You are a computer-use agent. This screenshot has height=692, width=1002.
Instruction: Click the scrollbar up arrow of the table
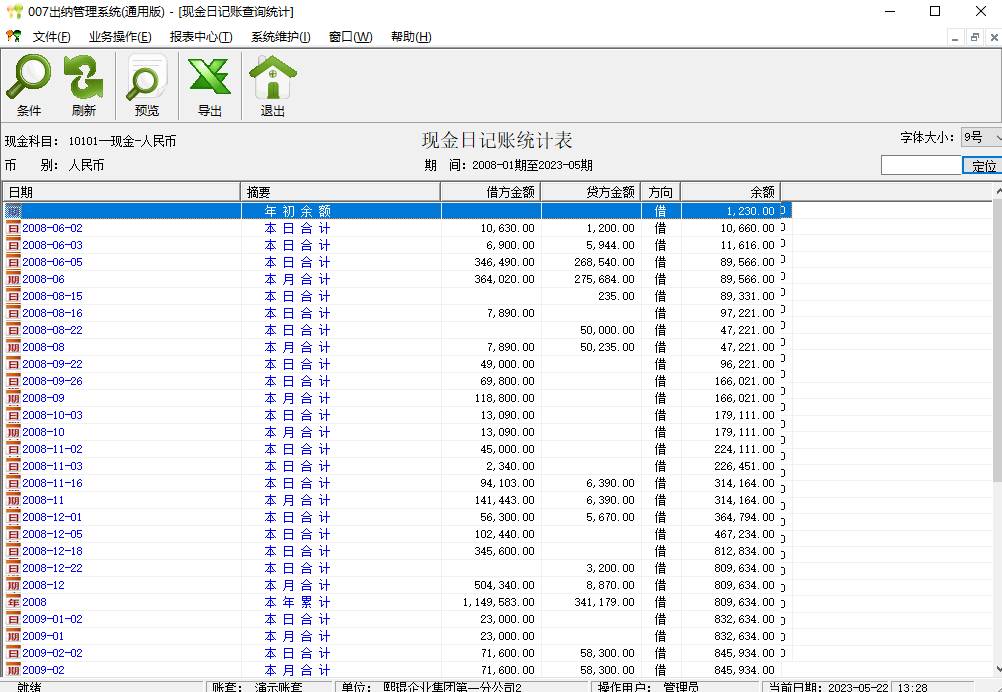[x=998, y=191]
